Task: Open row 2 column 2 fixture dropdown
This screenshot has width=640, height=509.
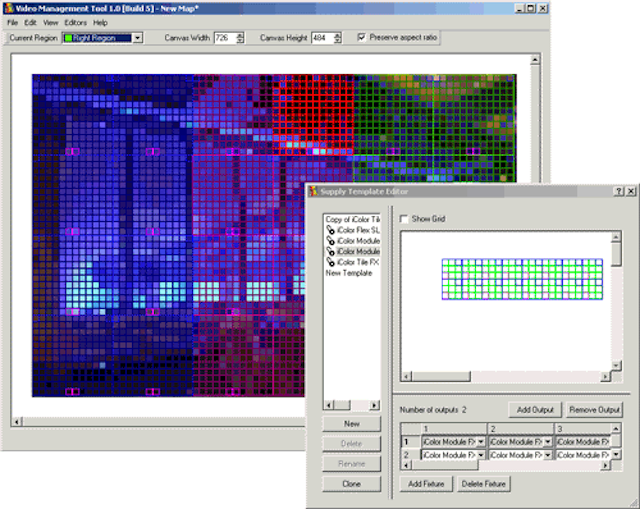Action: pyautogui.click(x=548, y=455)
